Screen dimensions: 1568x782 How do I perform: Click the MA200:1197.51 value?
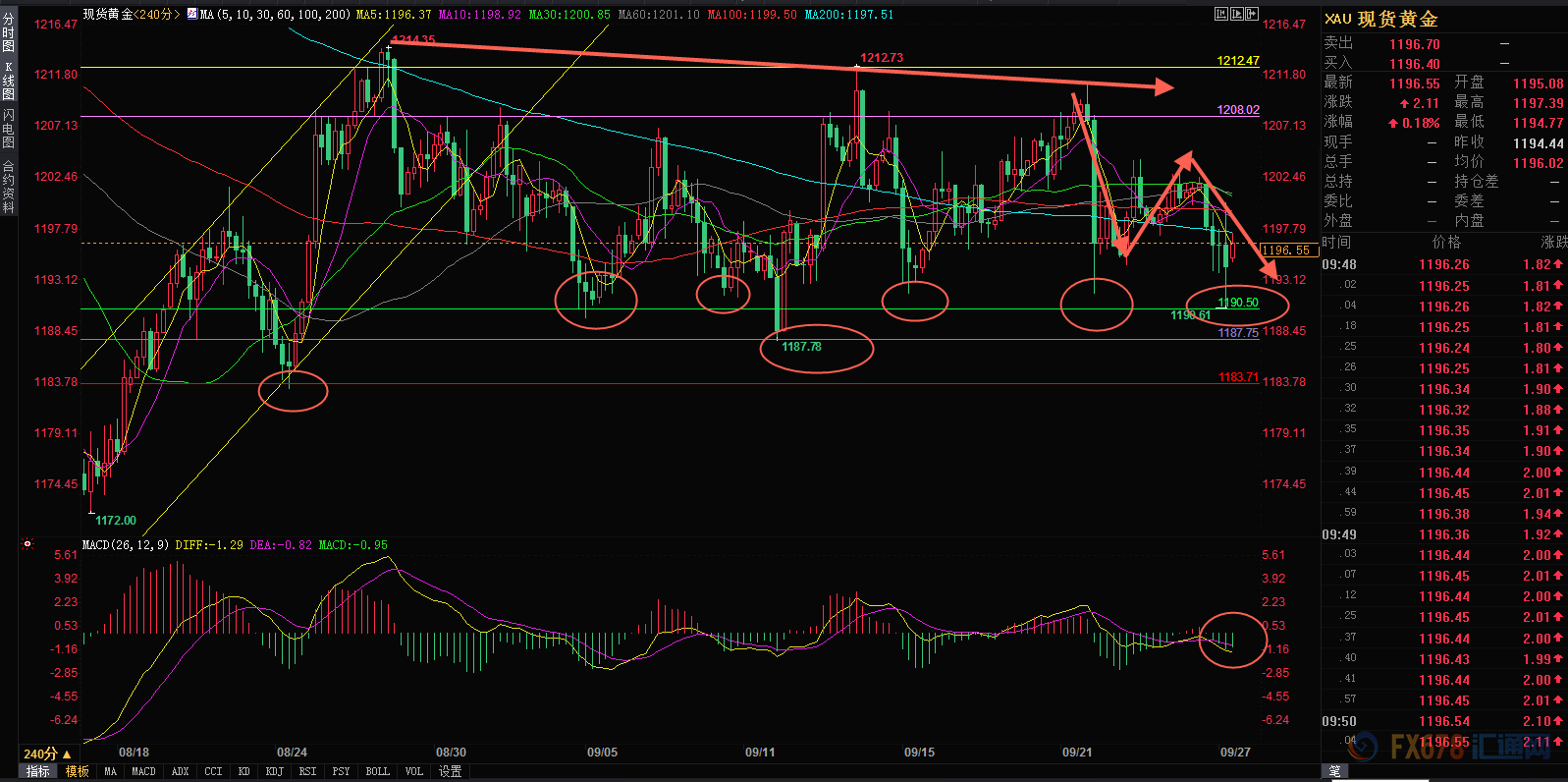(849, 14)
